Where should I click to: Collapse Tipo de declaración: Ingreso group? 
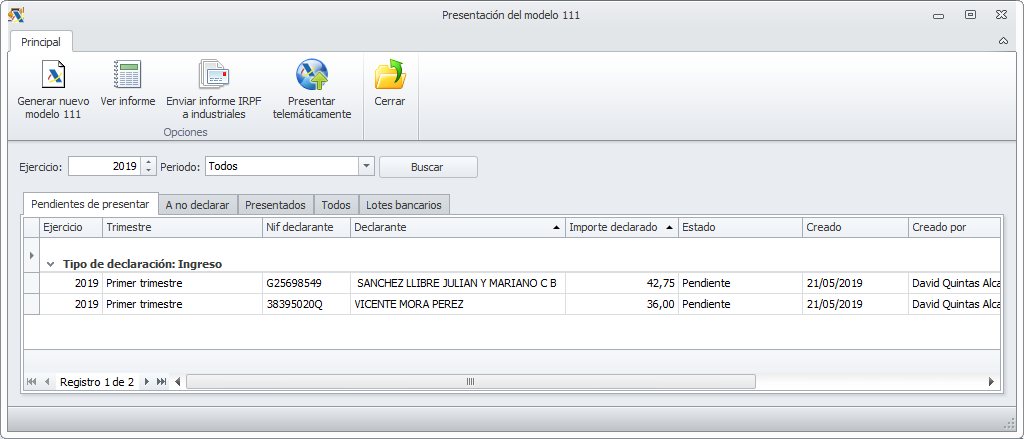click(x=50, y=265)
